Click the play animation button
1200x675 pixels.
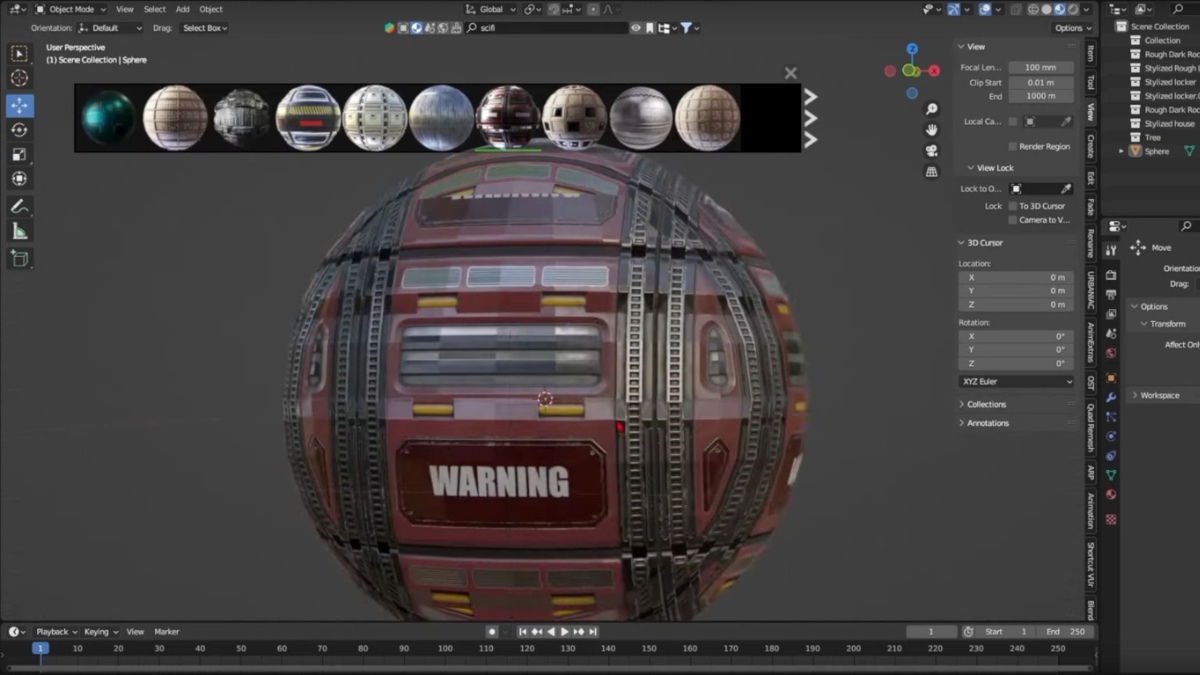click(565, 632)
